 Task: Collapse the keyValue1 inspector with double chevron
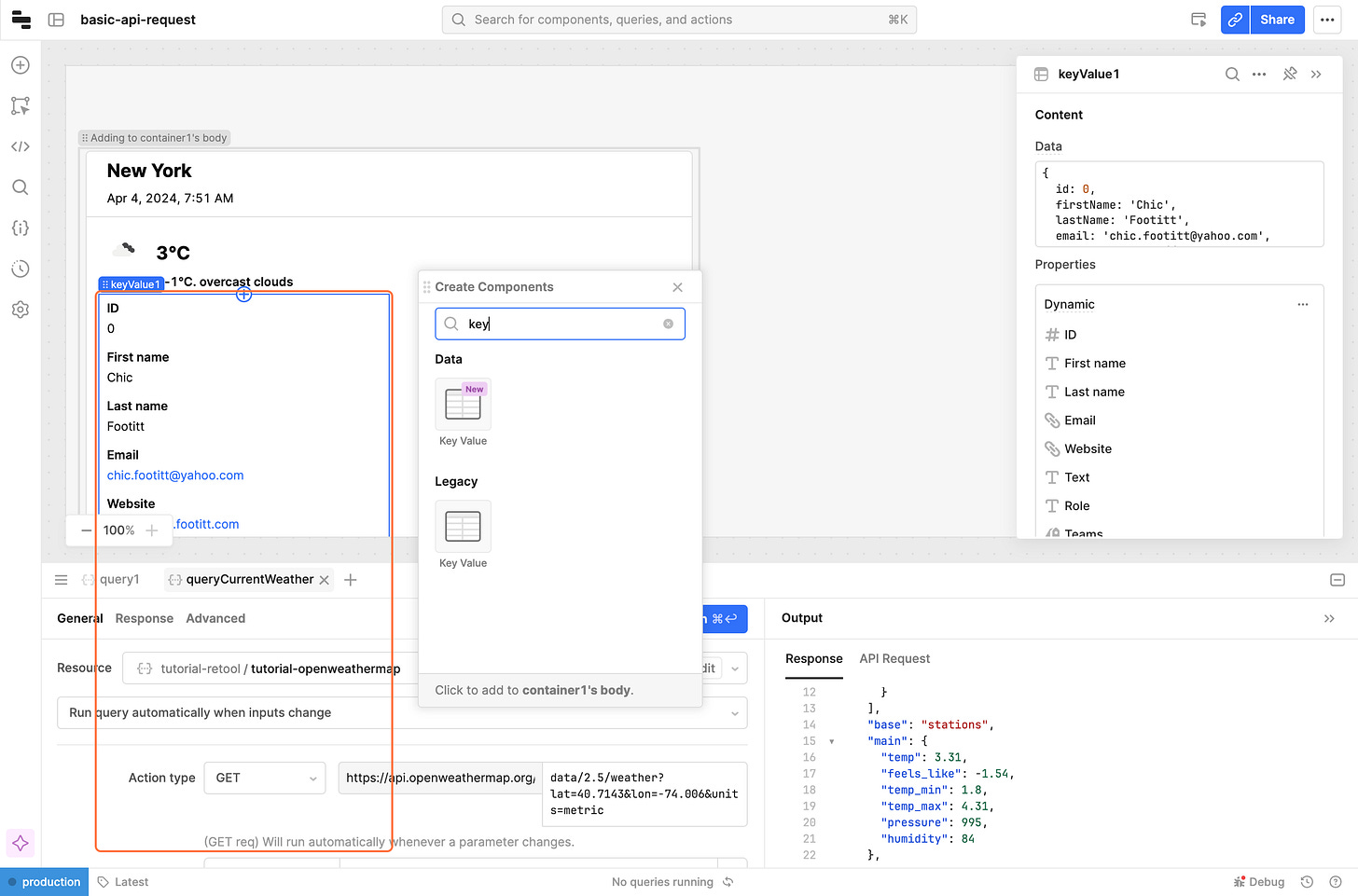[1316, 75]
